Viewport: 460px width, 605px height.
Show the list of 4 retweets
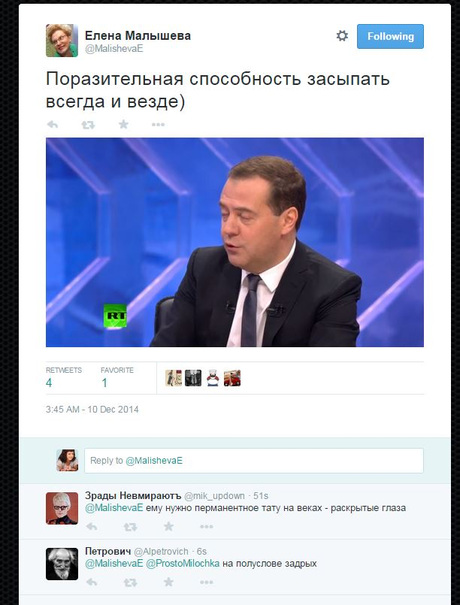tap(64, 378)
